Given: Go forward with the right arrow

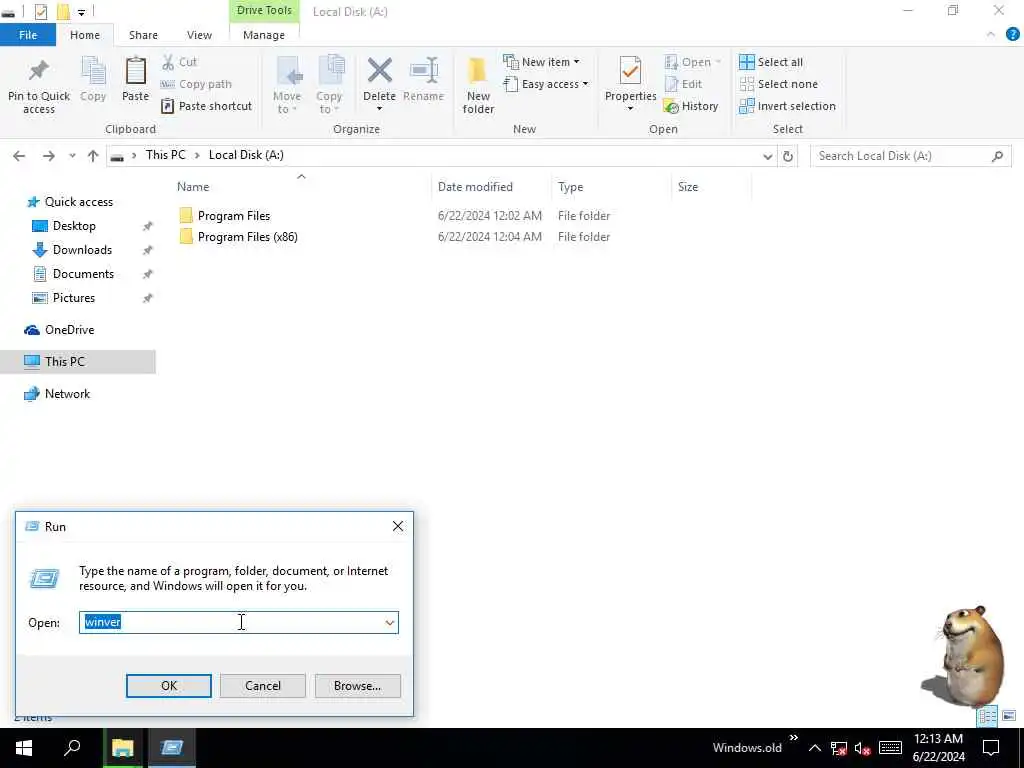Looking at the screenshot, I should point(49,156).
